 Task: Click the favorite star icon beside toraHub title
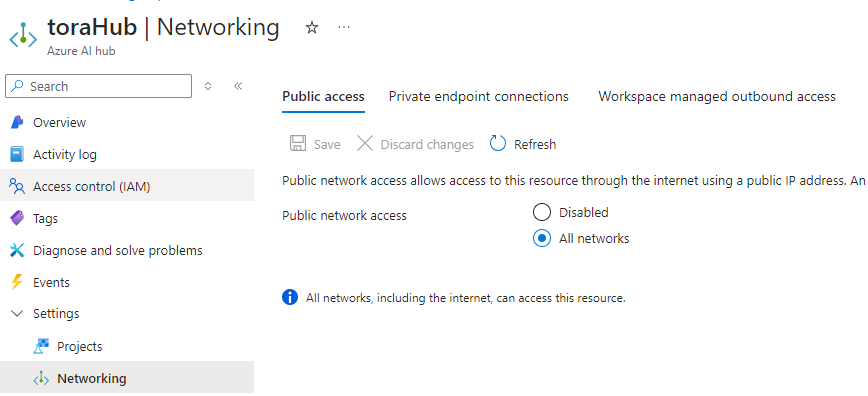[x=312, y=27]
